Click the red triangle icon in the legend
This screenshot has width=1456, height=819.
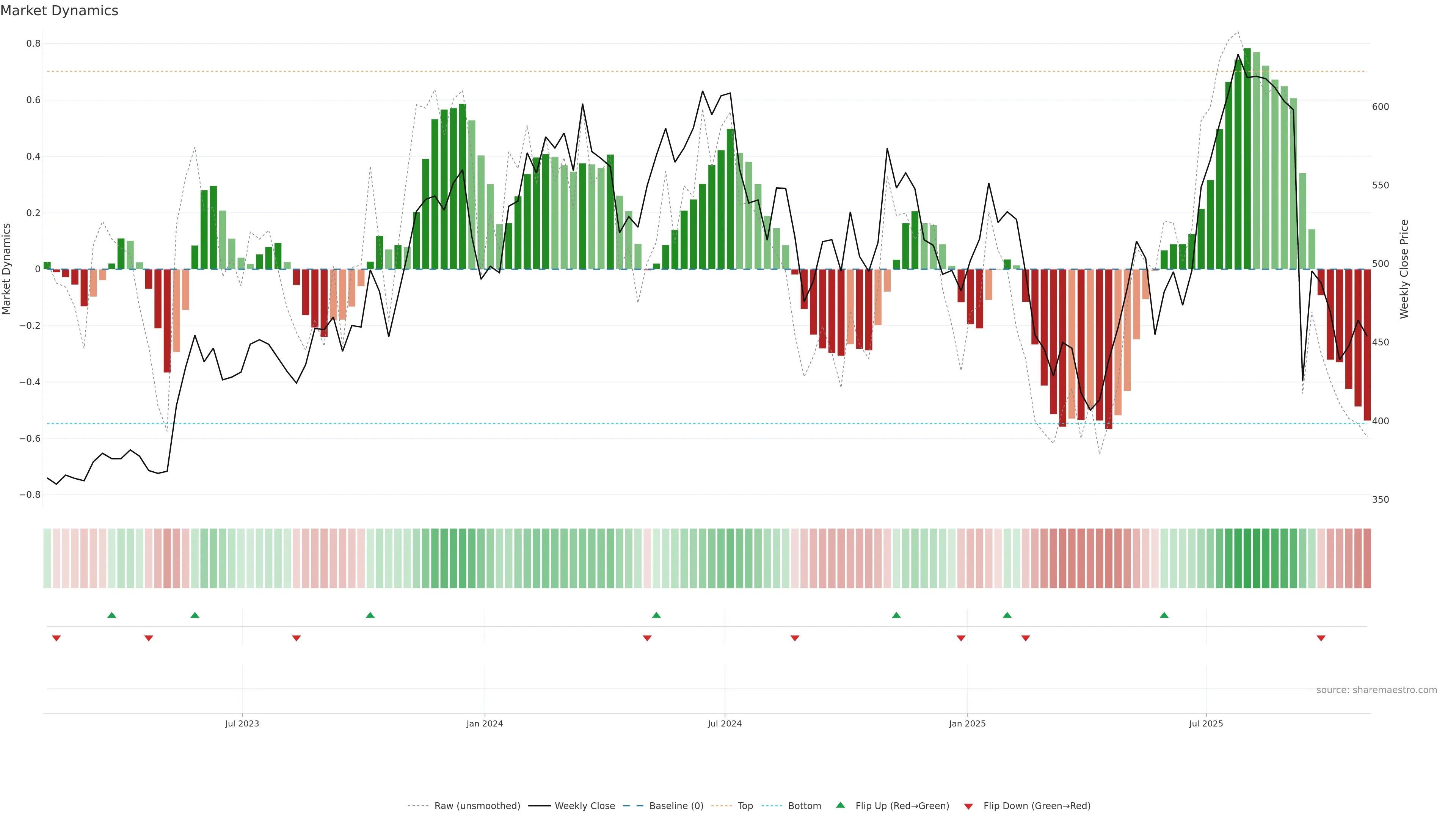point(968,806)
